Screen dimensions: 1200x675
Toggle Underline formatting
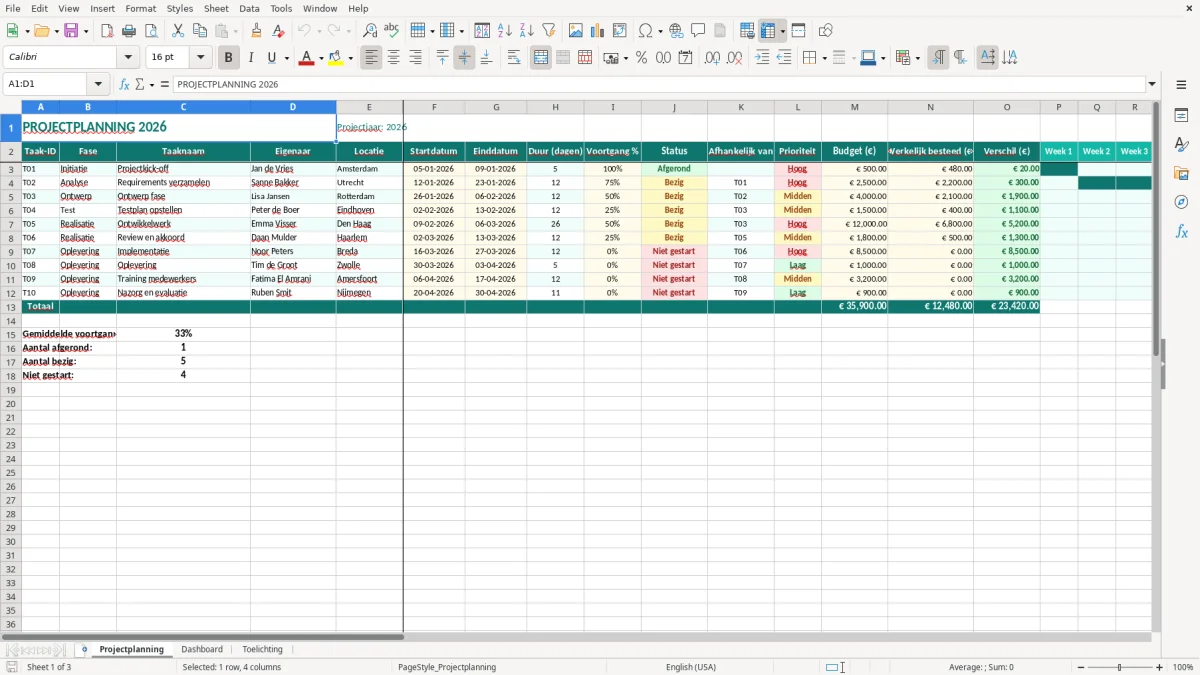[x=272, y=58]
